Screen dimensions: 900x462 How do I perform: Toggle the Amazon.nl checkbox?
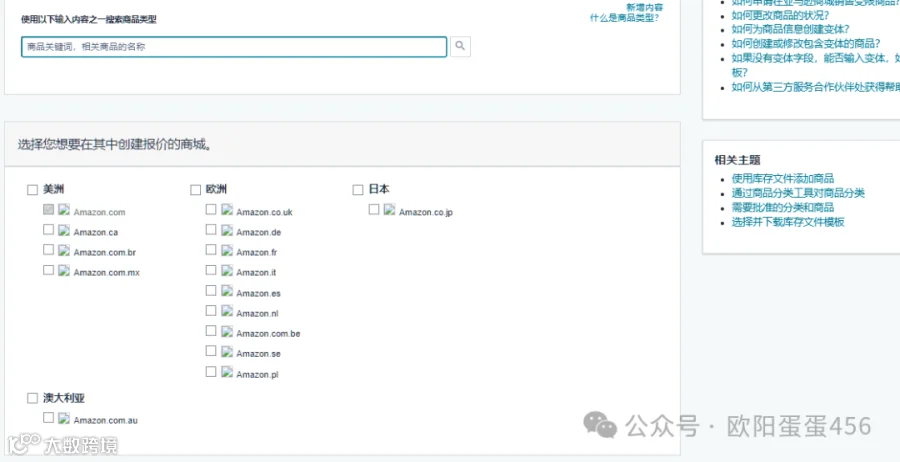(x=211, y=310)
